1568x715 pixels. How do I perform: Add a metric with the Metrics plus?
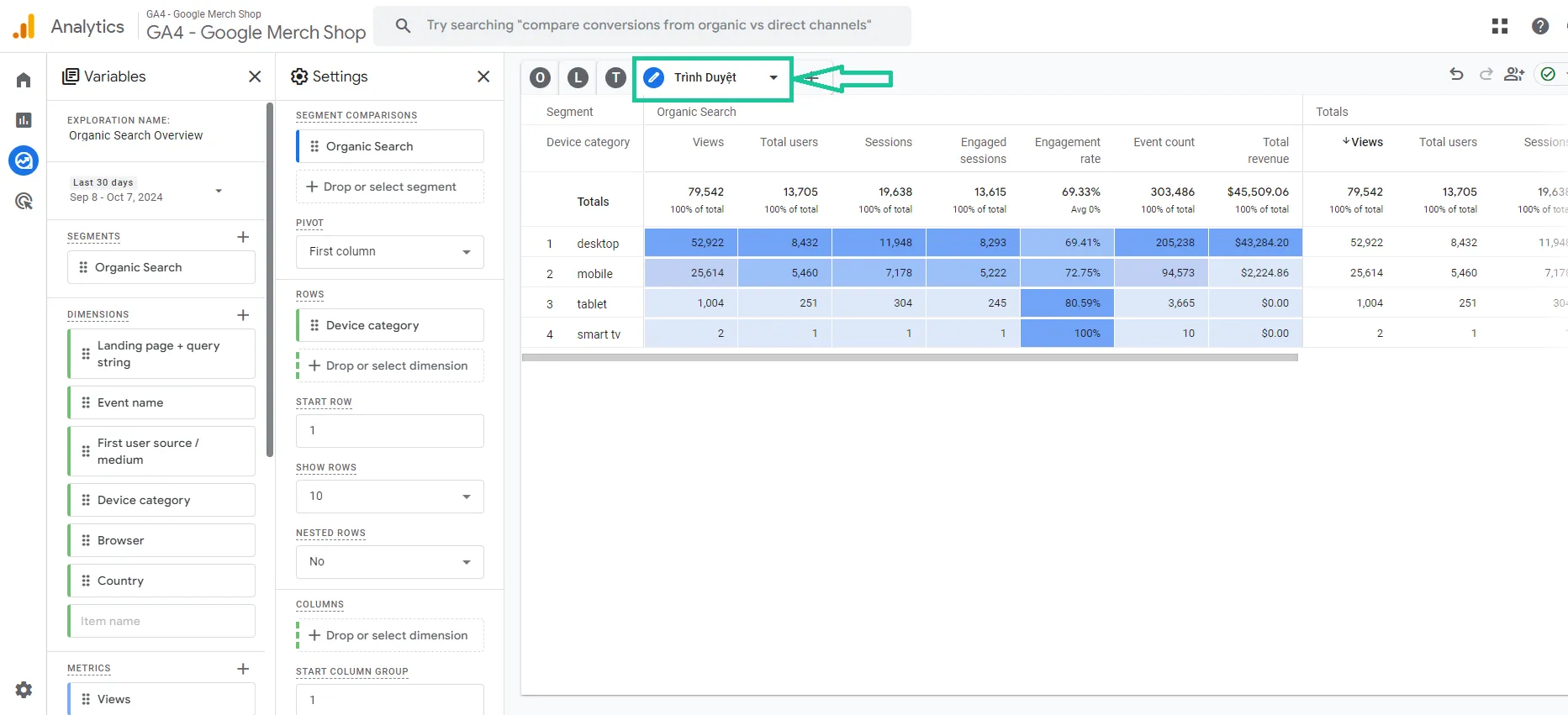pos(243,669)
